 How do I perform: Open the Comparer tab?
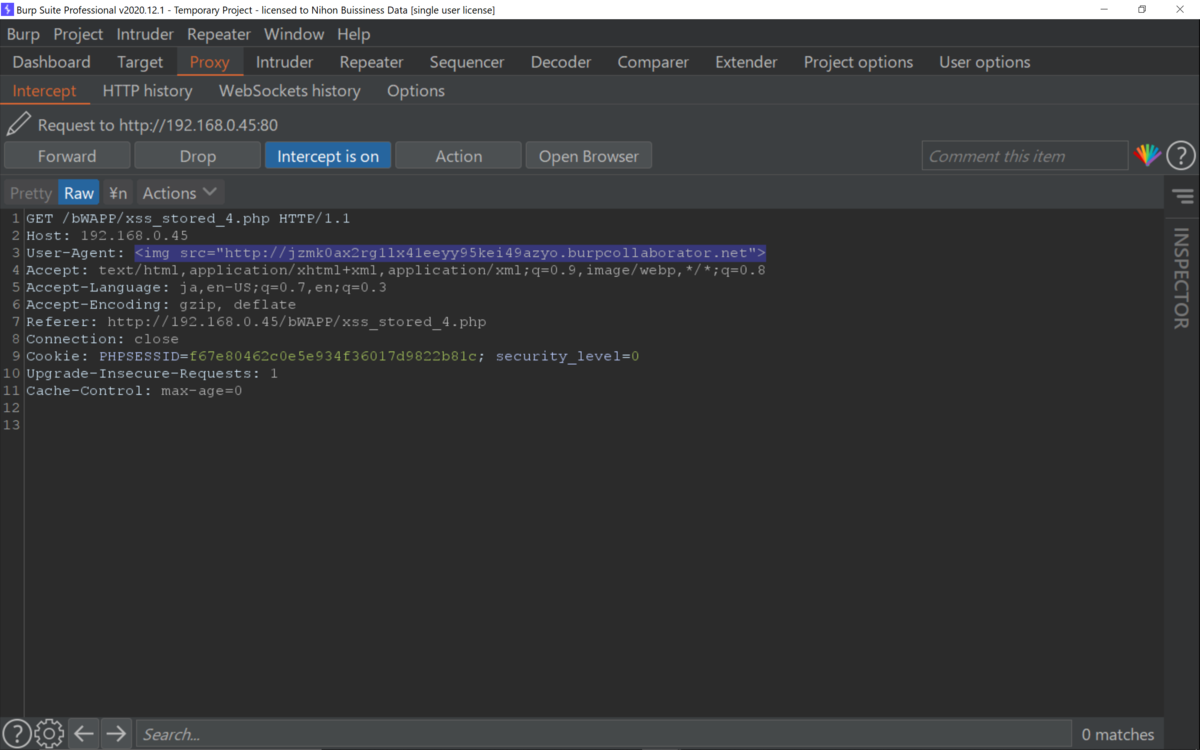tap(653, 62)
